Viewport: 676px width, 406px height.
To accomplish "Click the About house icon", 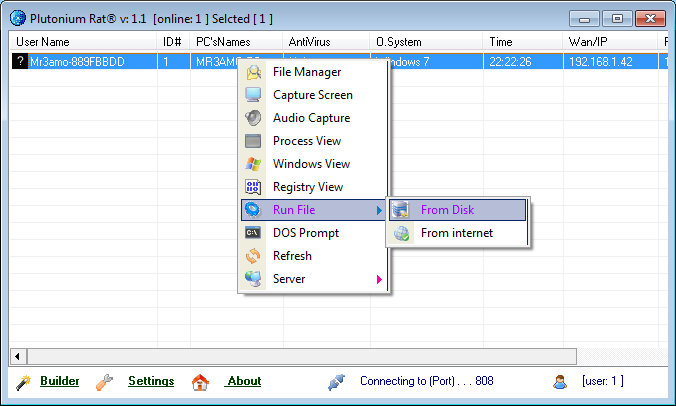I will coord(200,382).
